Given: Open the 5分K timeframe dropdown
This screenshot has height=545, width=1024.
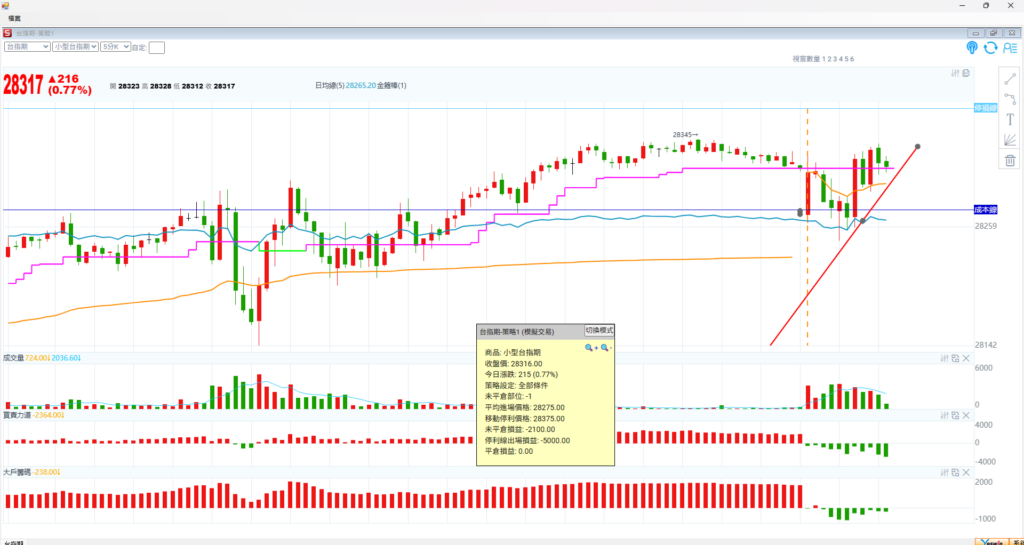Looking at the screenshot, I should pyautogui.click(x=113, y=46).
